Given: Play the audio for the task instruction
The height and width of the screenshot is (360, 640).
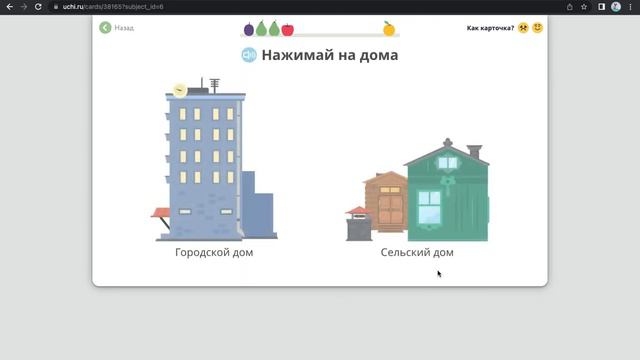Looking at the screenshot, I should coord(249,55).
